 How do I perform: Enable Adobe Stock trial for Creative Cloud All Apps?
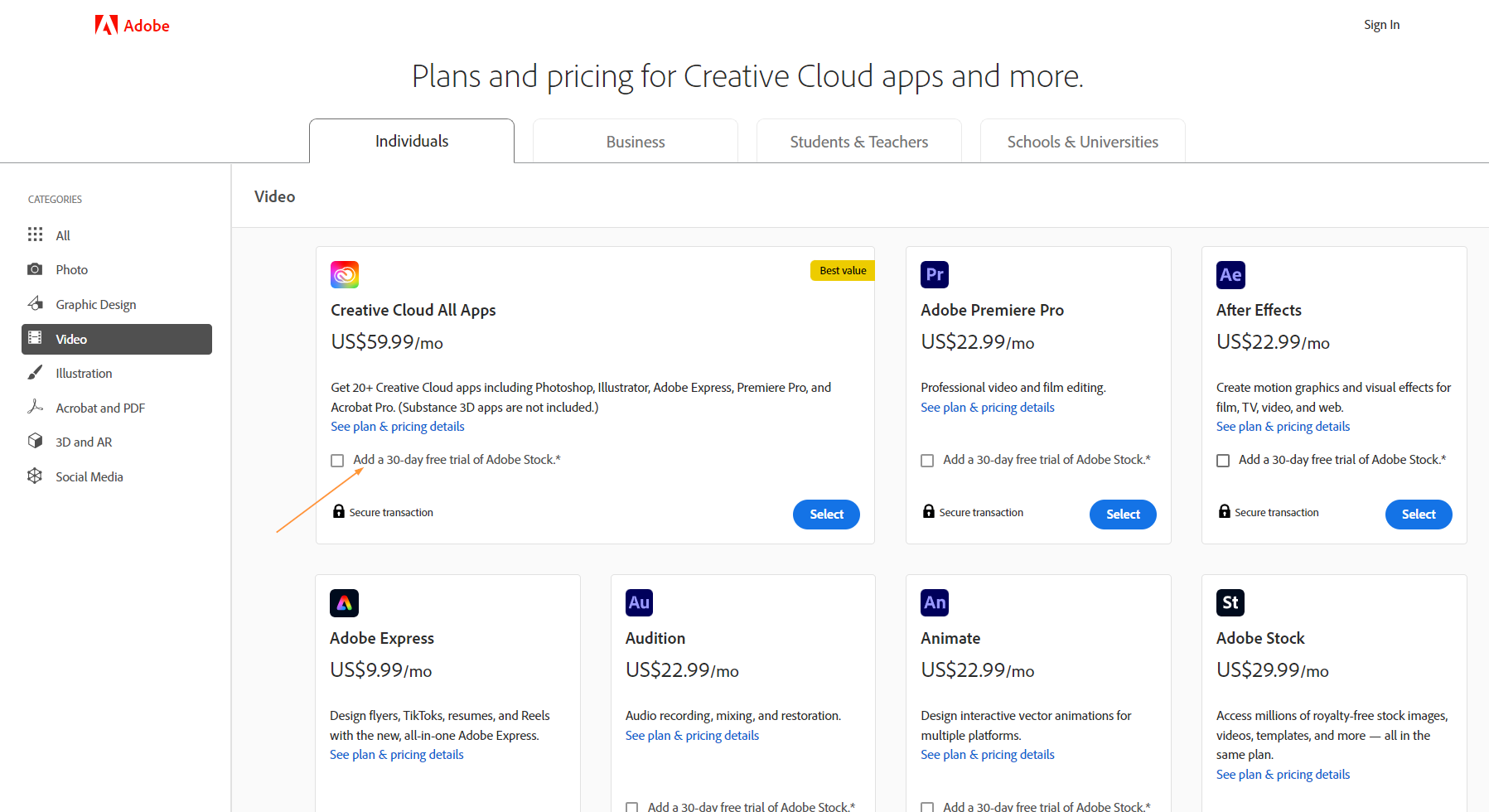pos(337,461)
